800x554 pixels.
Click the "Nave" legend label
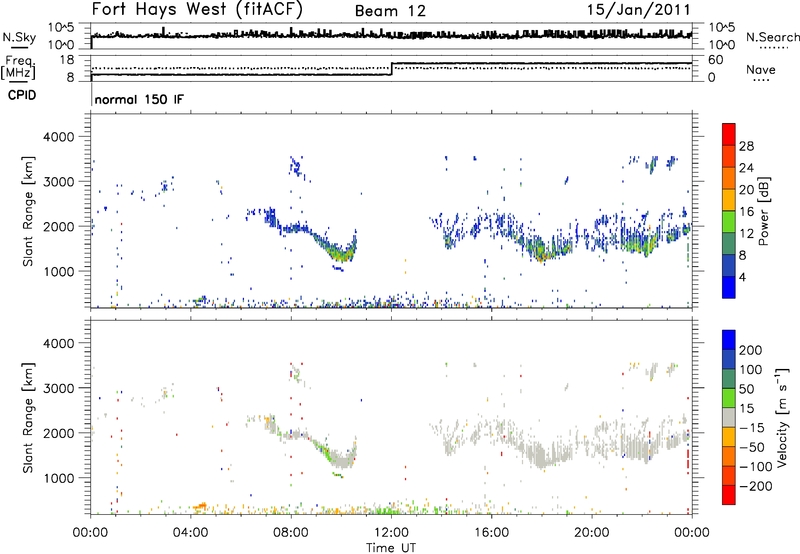pos(761,70)
